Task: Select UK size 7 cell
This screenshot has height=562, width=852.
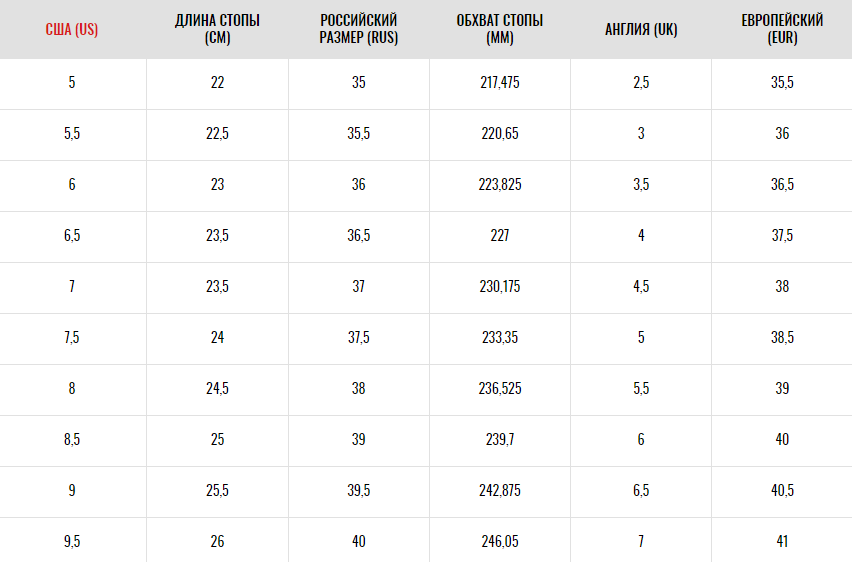Action: tap(641, 541)
